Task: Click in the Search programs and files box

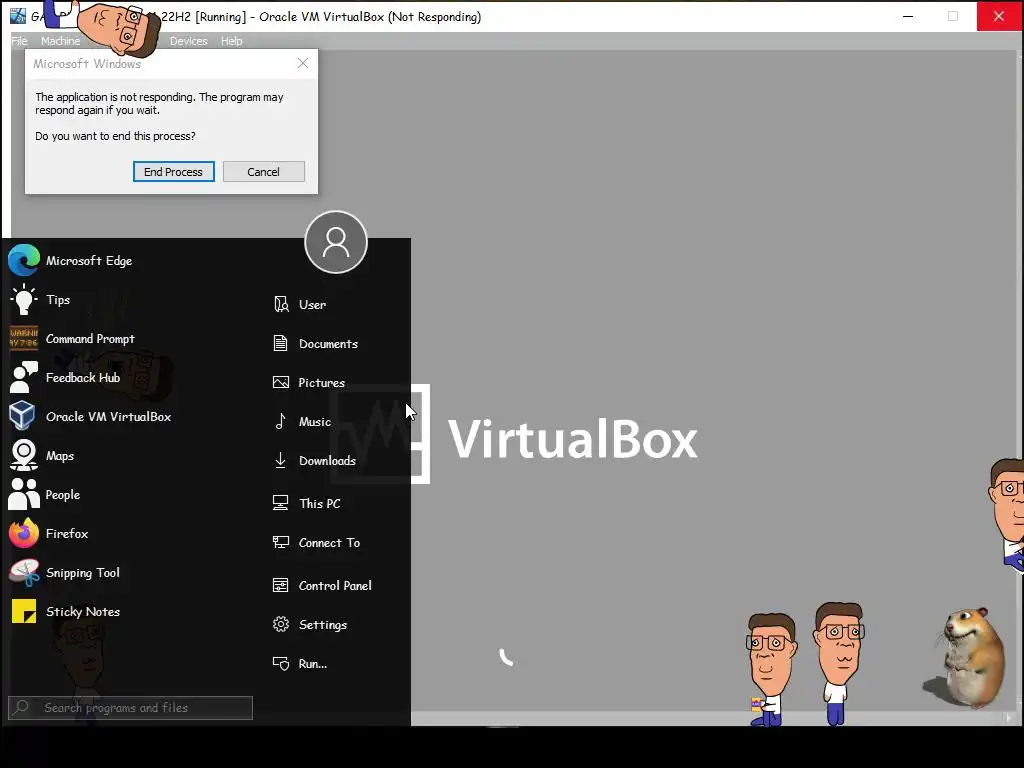Action: click(x=130, y=708)
